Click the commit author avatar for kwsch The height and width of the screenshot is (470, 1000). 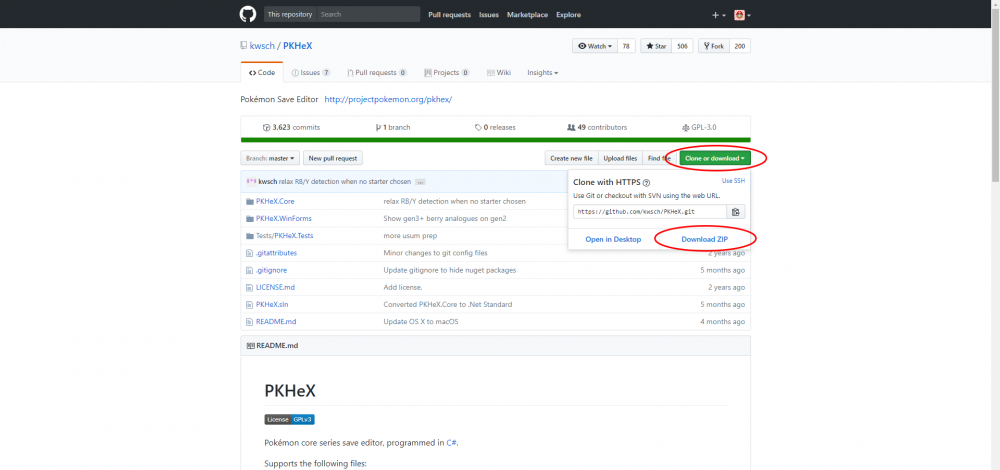(250, 182)
